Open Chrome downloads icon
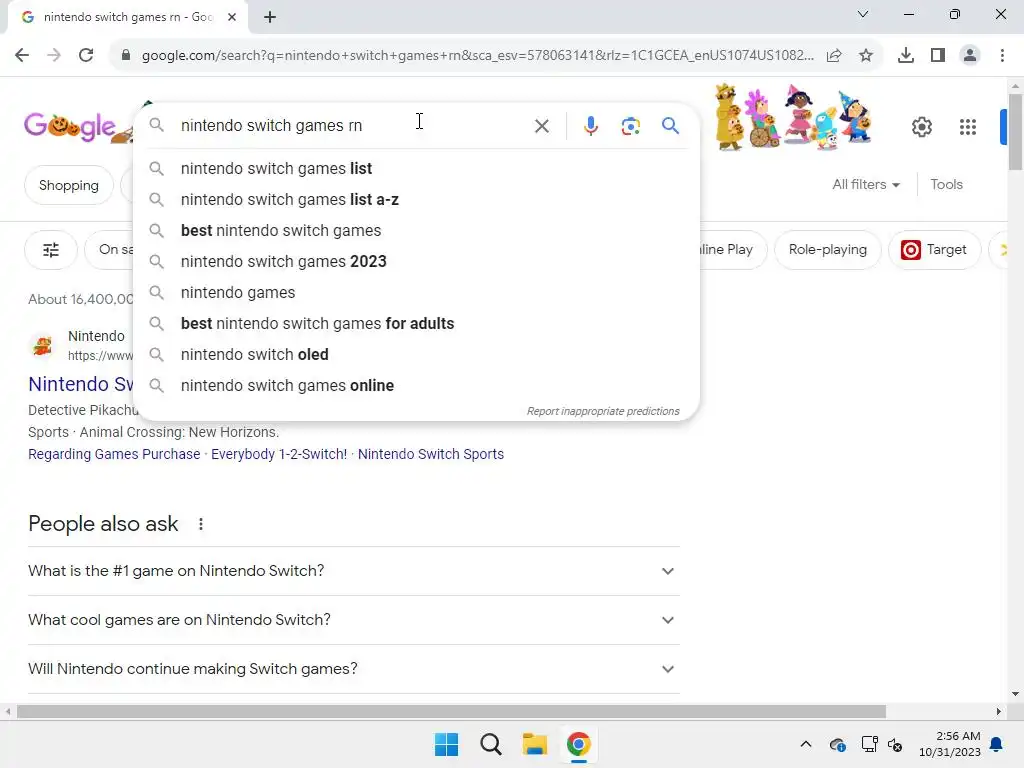The width and height of the screenshot is (1024, 768). pyautogui.click(x=905, y=56)
